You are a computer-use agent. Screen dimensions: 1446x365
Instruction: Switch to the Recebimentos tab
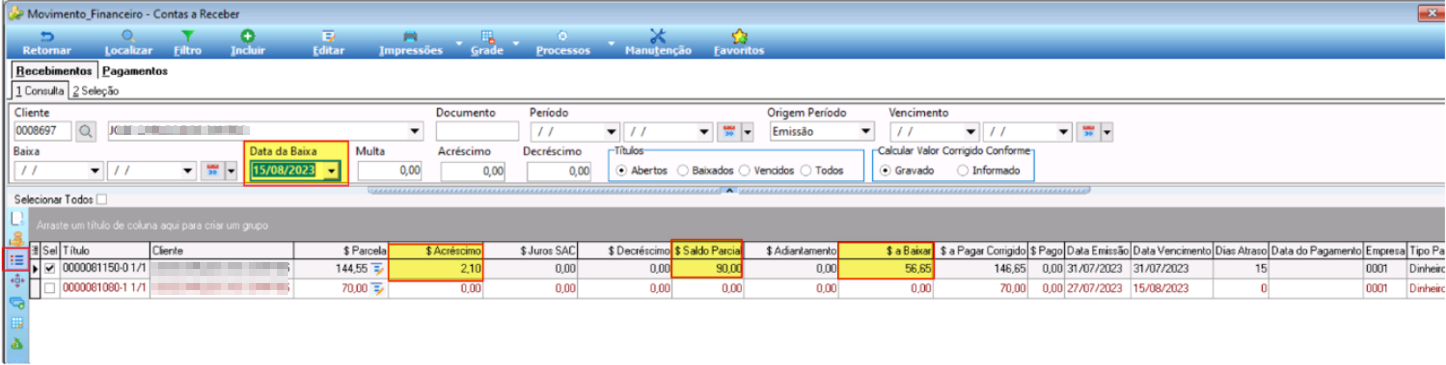click(54, 71)
